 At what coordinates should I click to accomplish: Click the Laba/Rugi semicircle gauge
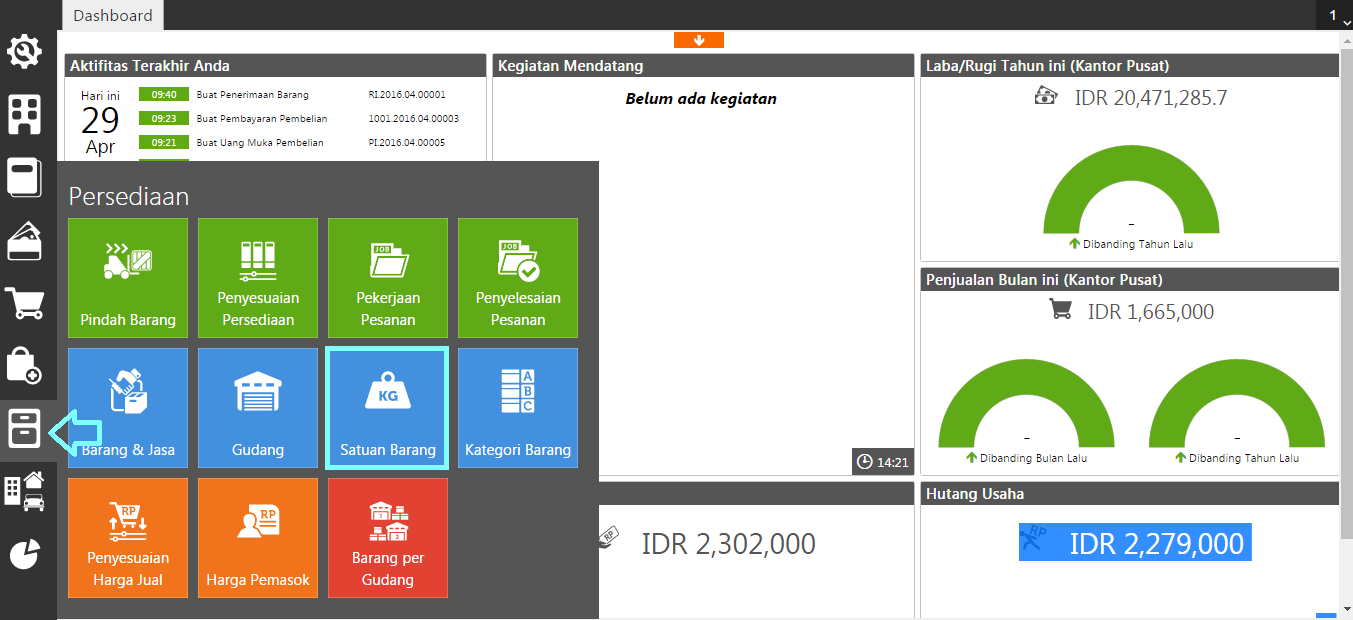point(1131,190)
